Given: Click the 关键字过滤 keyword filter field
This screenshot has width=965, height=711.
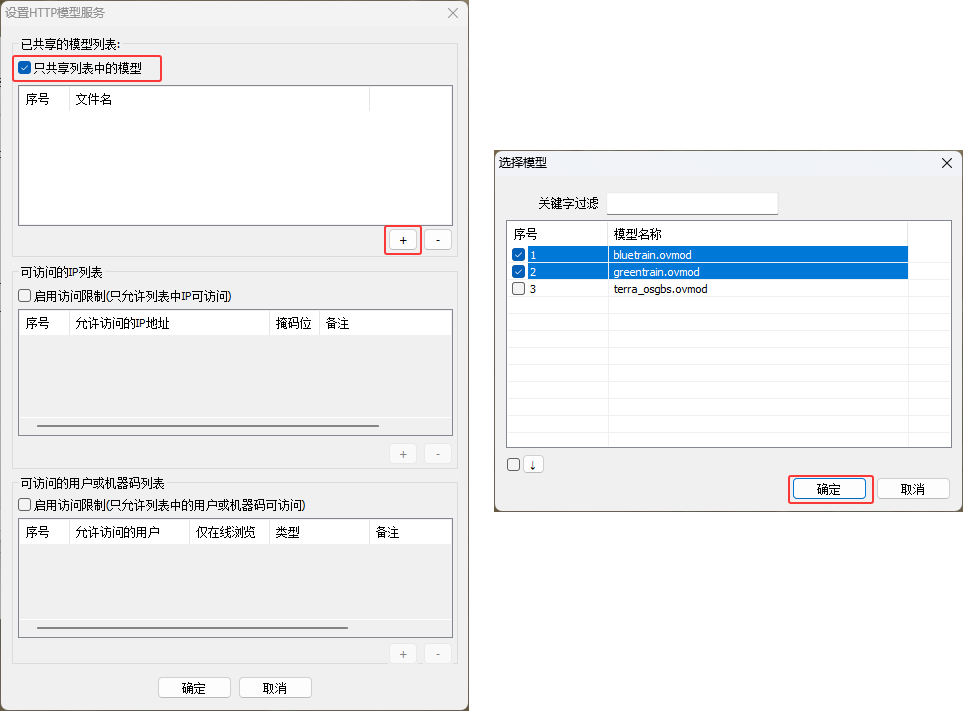Looking at the screenshot, I should point(692,203).
